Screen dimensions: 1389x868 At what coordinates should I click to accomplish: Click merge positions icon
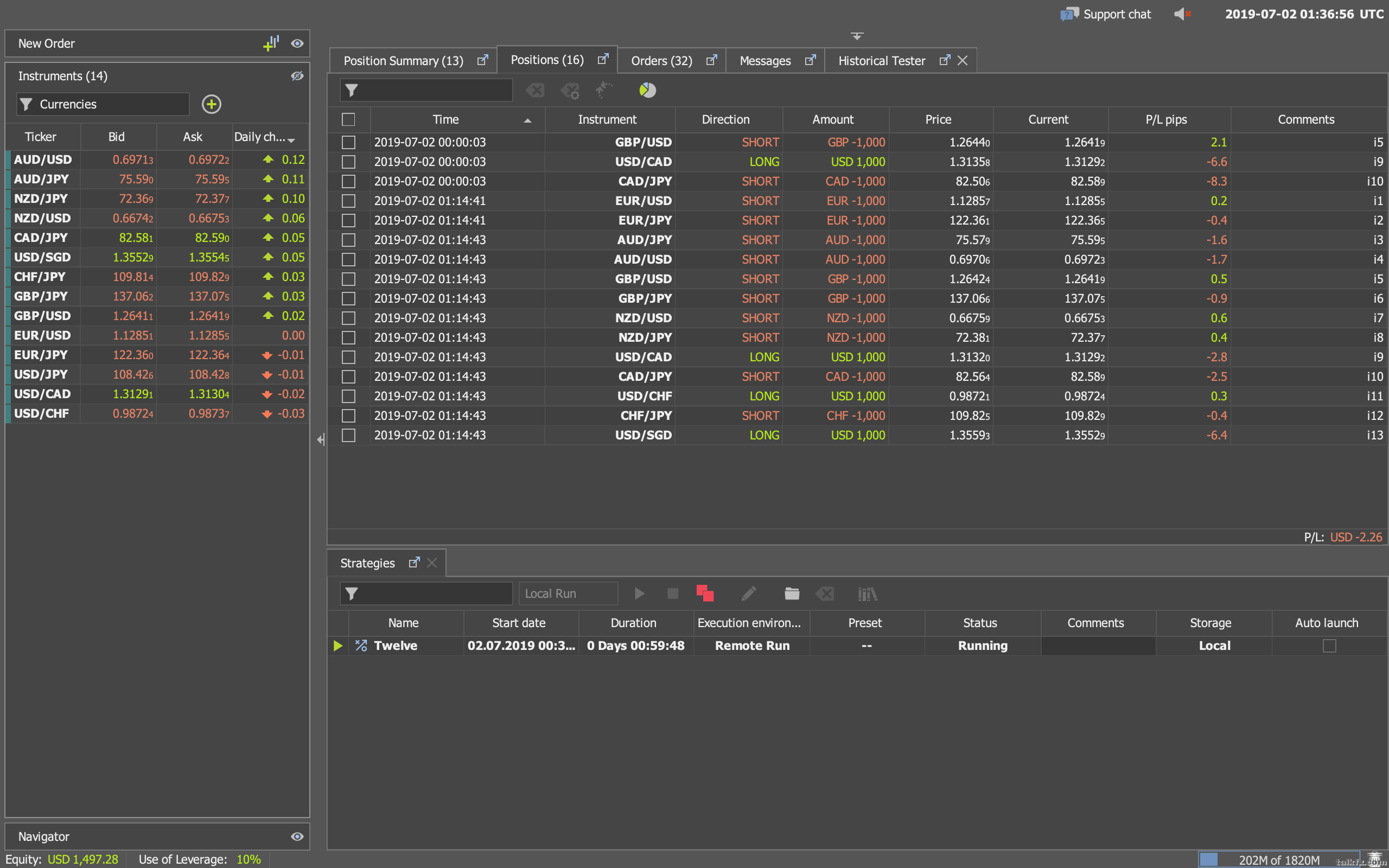603,90
